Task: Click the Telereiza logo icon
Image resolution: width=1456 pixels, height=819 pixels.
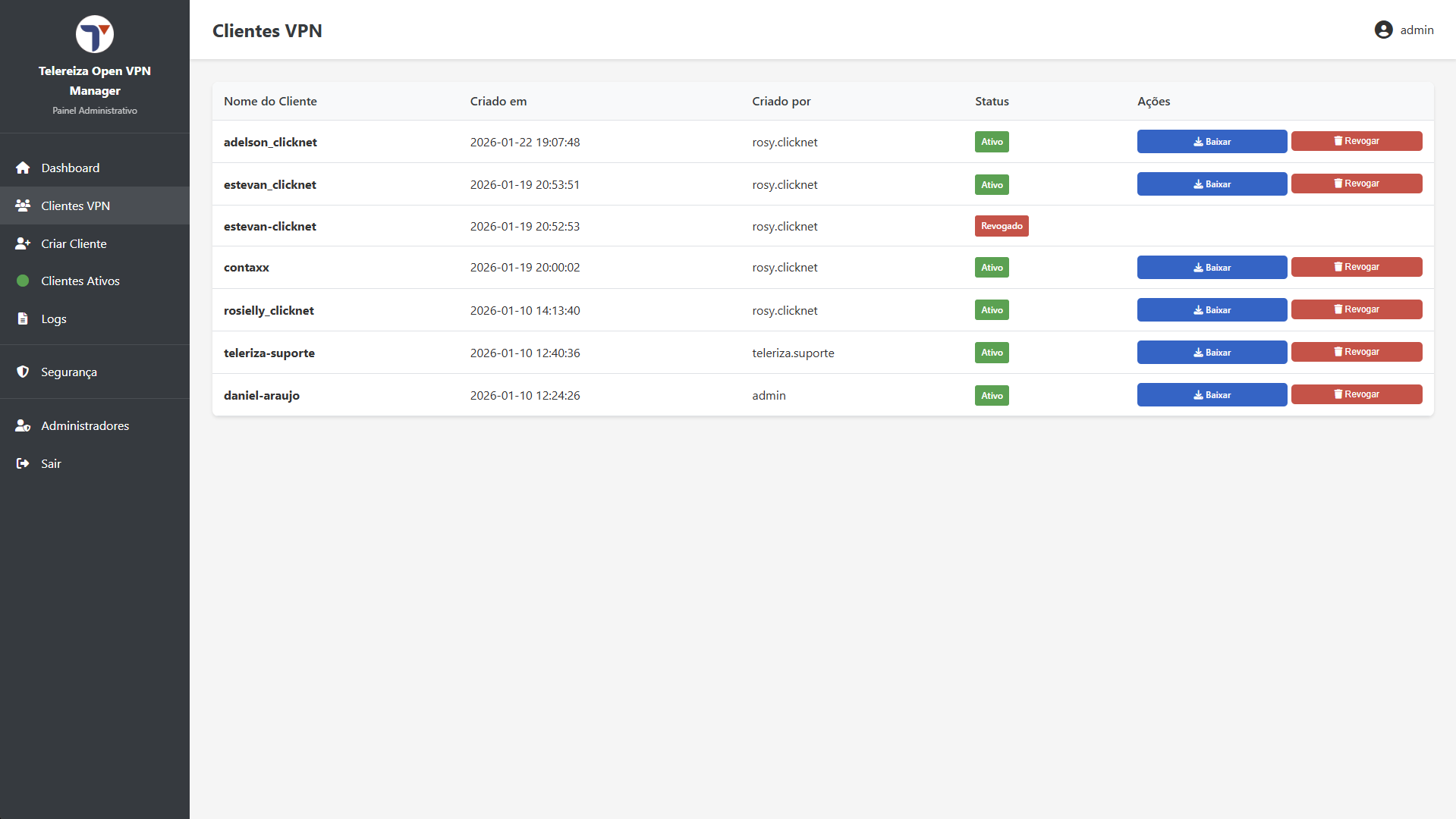Action: point(95,34)
